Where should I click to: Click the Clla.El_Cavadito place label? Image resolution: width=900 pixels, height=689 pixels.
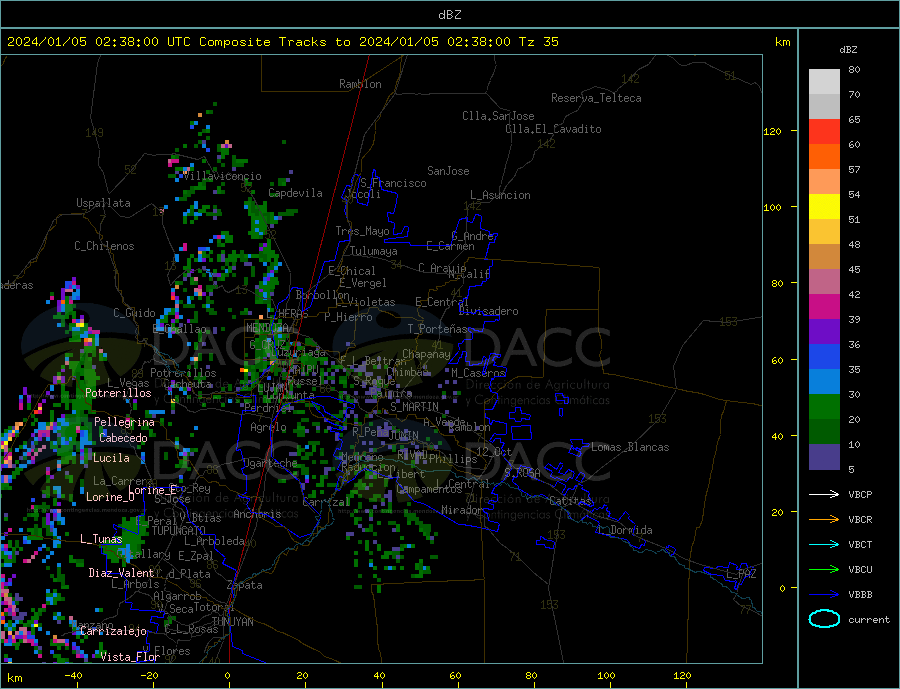click(x=553, y=129)
